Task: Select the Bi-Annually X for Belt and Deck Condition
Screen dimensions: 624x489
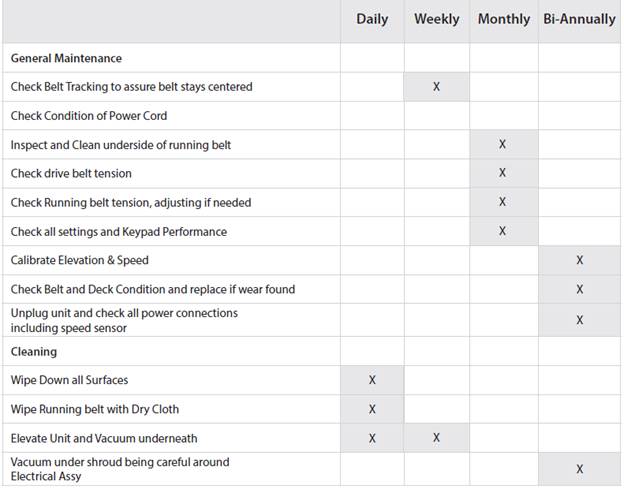Action: [580, 289]
